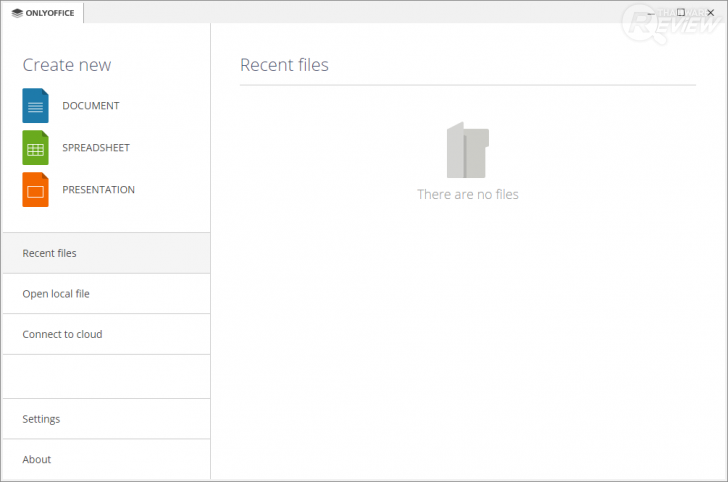The width and height of the screenshot is (728, 482).
Task: Click the 'There are no files' message
Action: point(467,194)
